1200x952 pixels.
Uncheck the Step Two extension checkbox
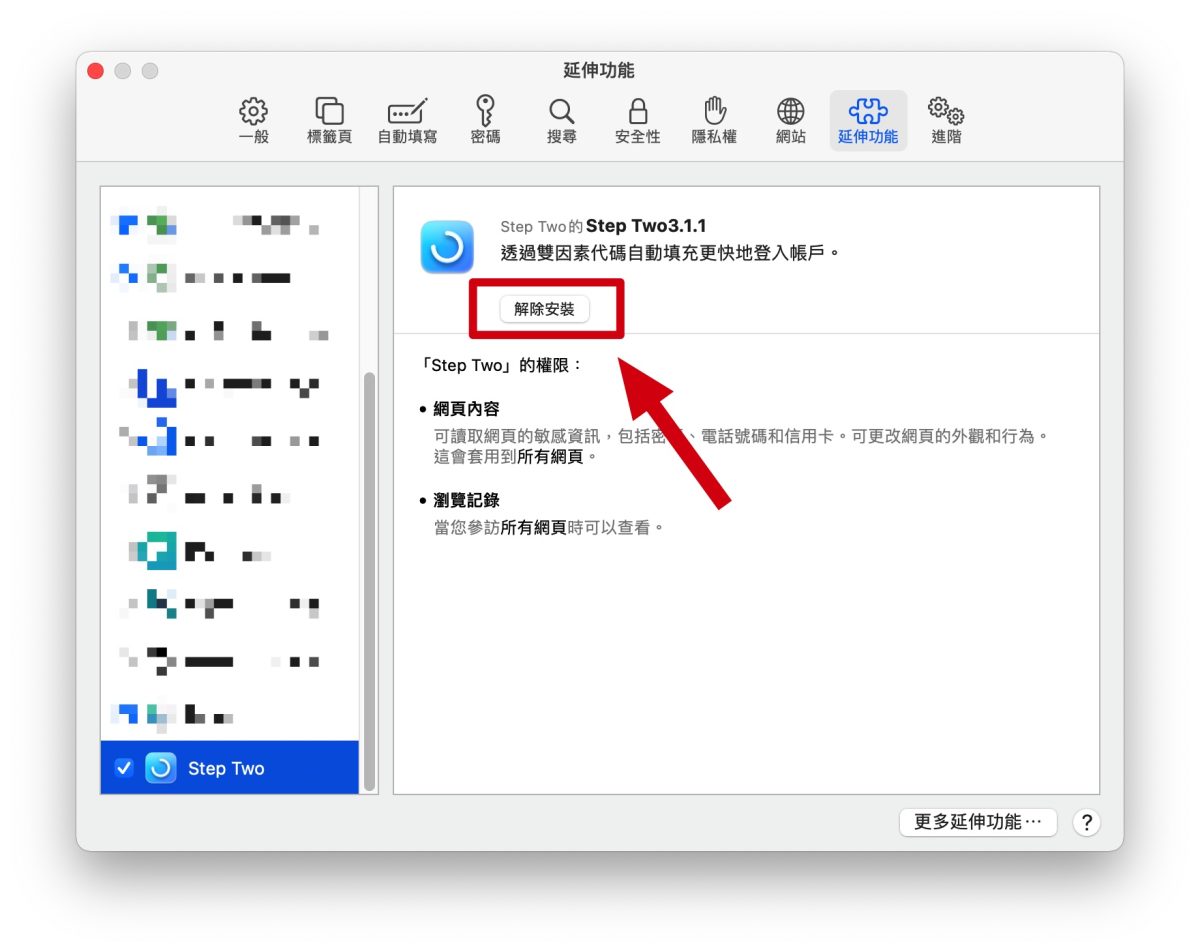coord(124,768)
